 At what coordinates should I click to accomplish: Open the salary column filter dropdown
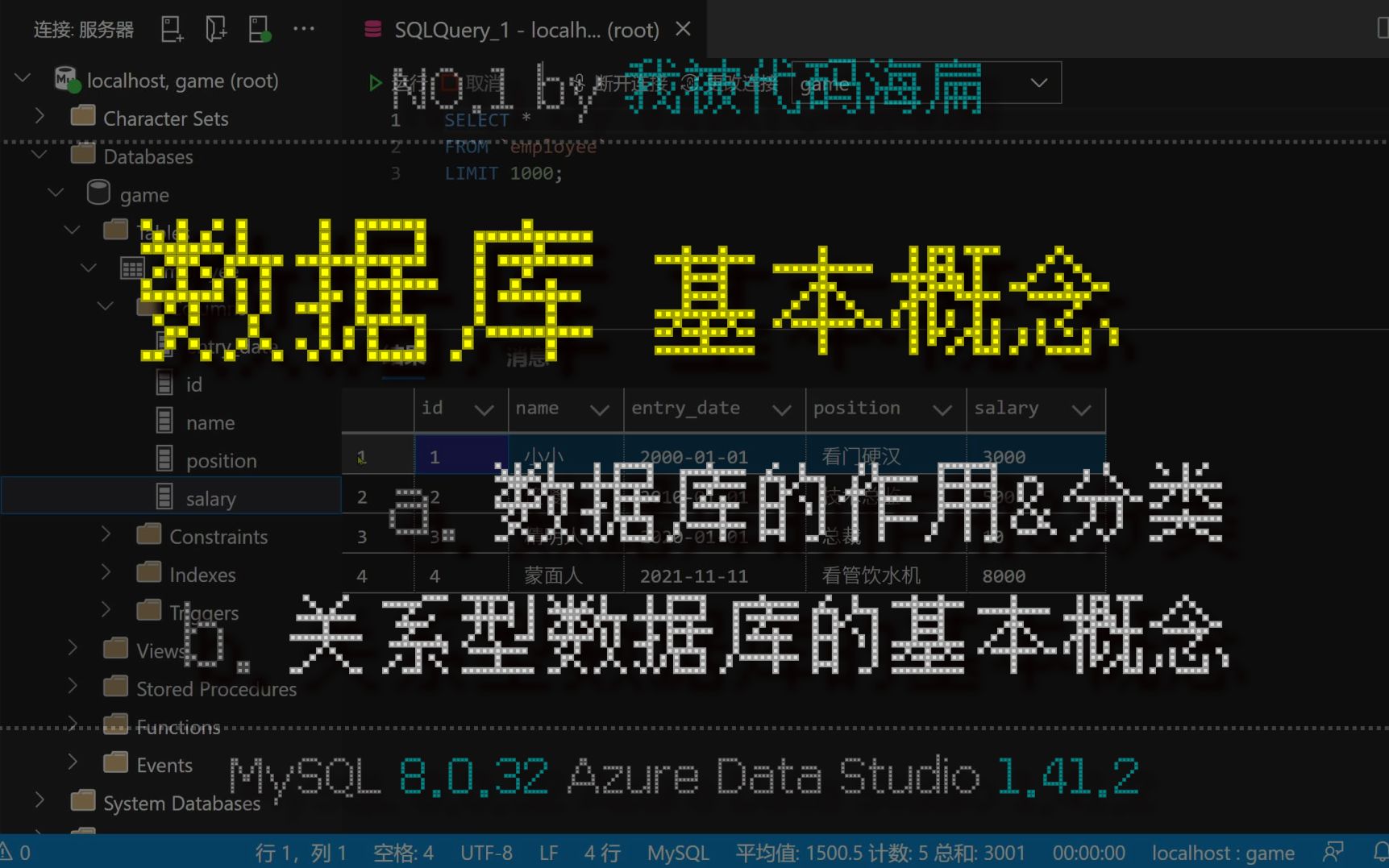[x=1082, y=410]
